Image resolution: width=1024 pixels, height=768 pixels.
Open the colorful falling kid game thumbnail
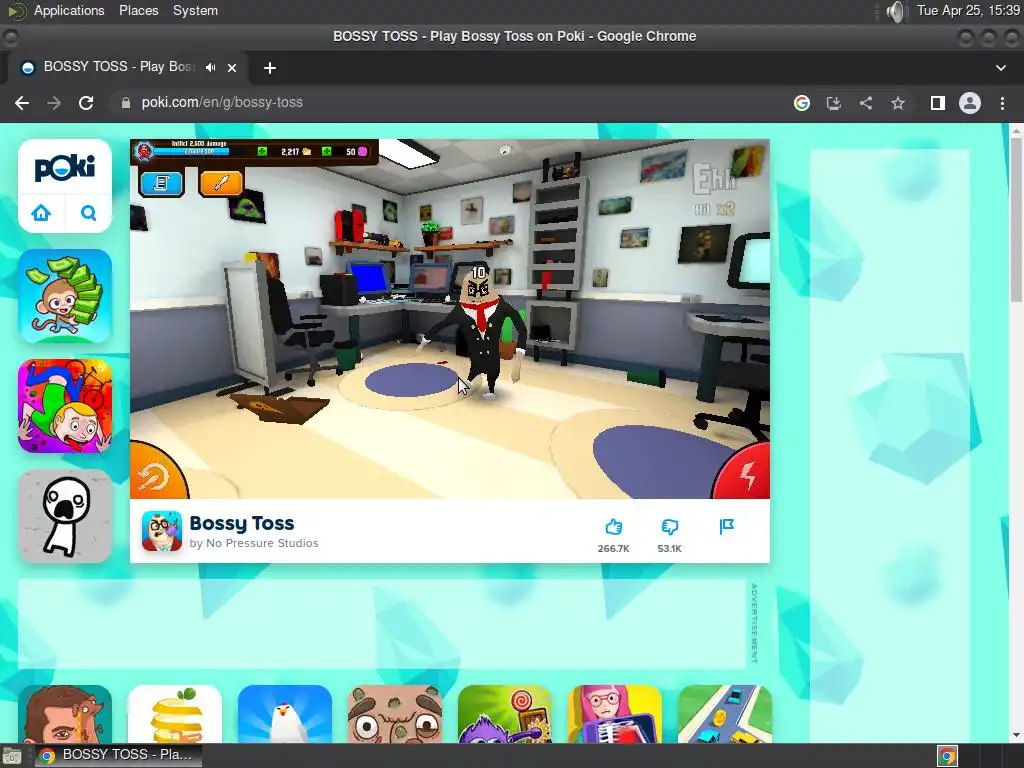(65, 406)
